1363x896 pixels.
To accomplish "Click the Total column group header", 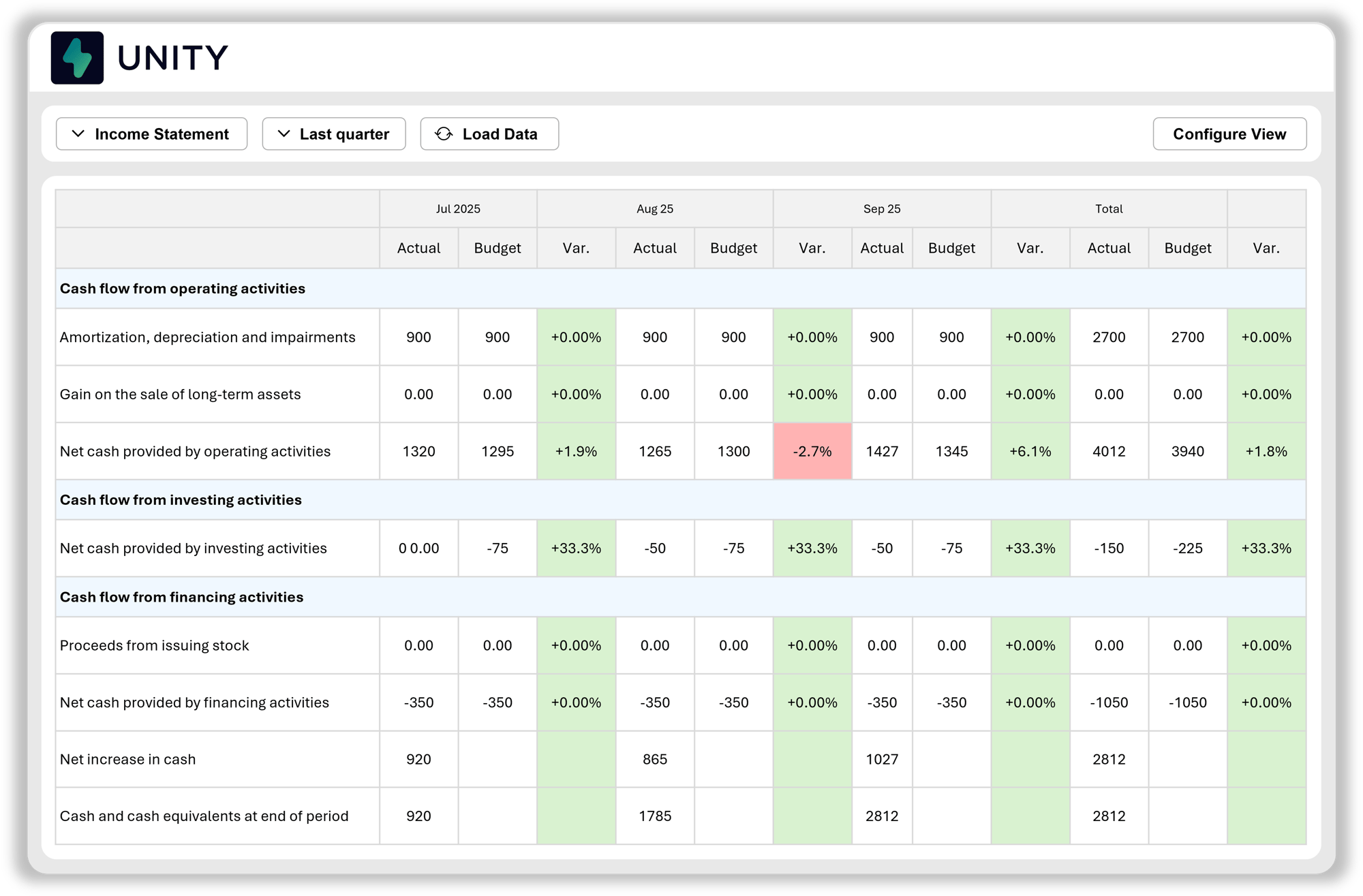I will [1108, 209].
